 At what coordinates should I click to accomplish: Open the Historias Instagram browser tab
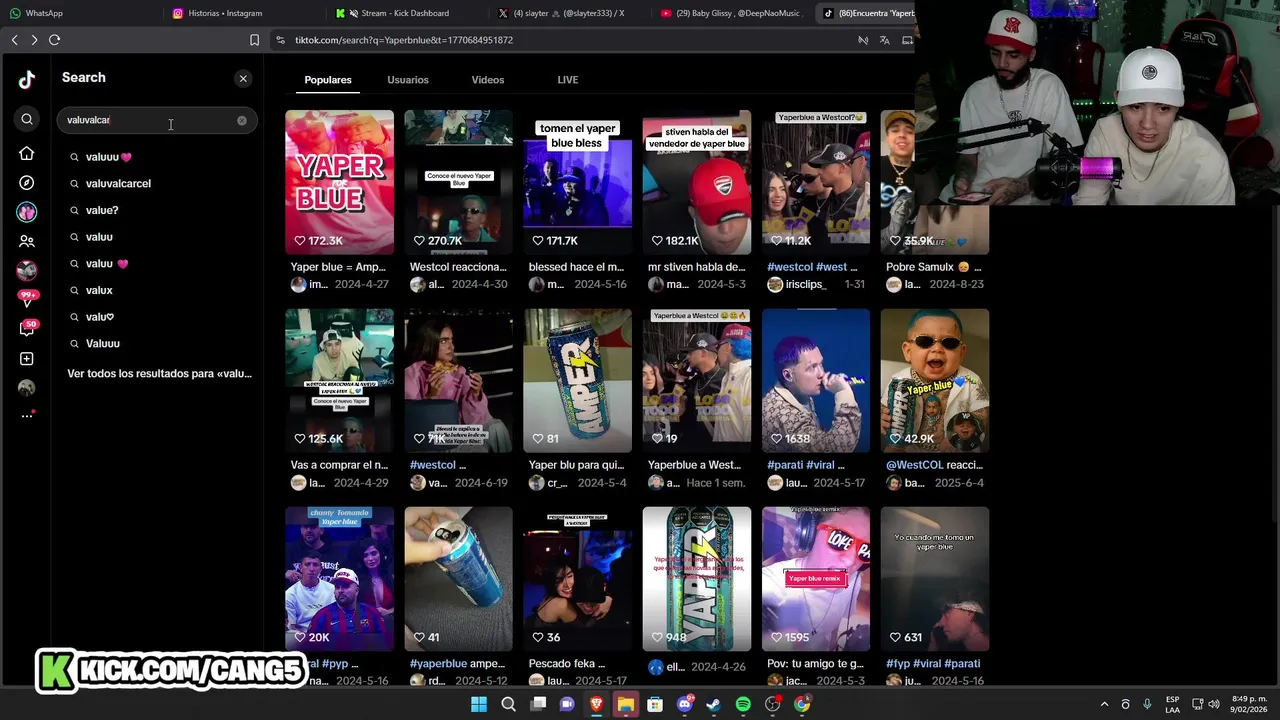pyautogui.click(x=225, y=13)
